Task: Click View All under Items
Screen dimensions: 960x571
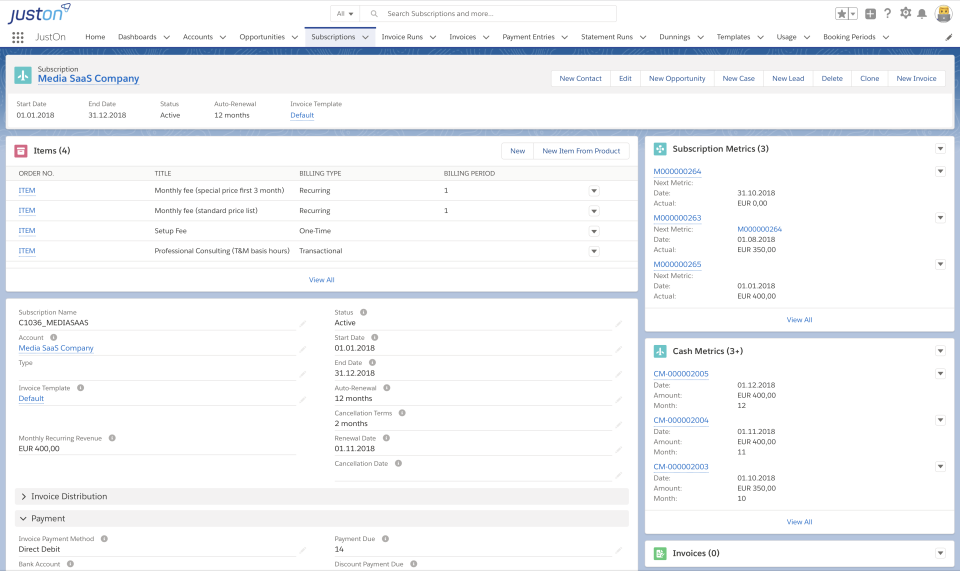Action: click(x=321, y=280)
